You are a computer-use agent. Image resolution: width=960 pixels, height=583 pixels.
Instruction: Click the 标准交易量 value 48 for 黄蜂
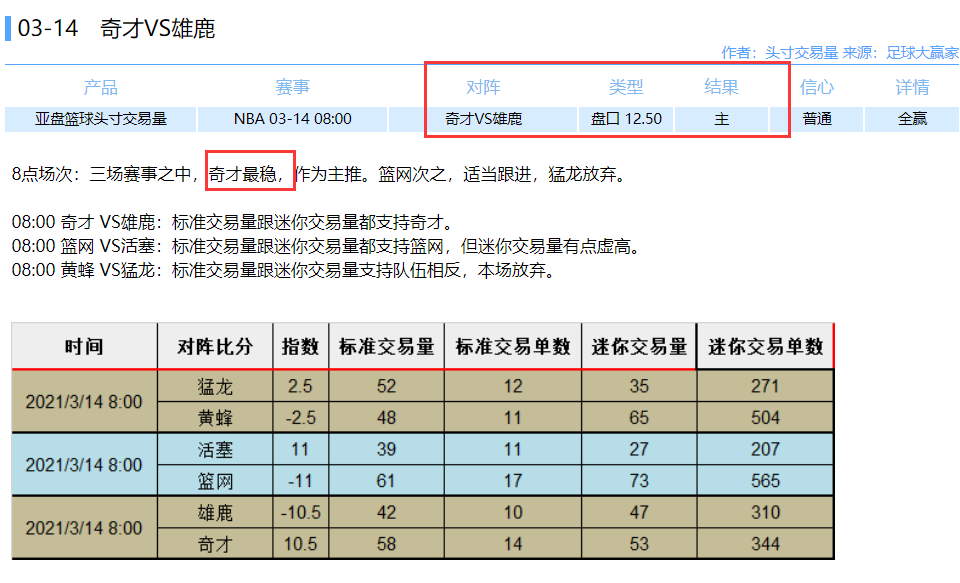pyautogui.click(x=386, y=418)
